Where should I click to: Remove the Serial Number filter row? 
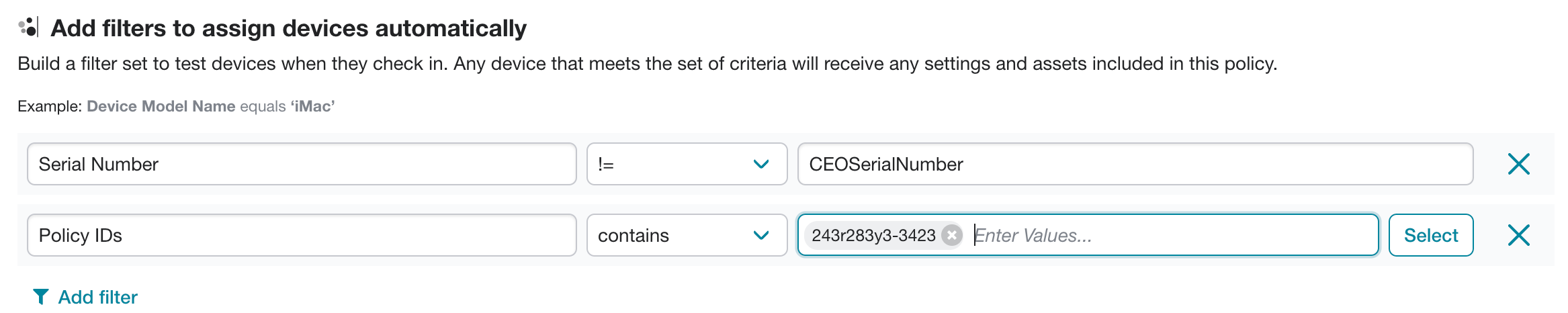(1518, 164)
